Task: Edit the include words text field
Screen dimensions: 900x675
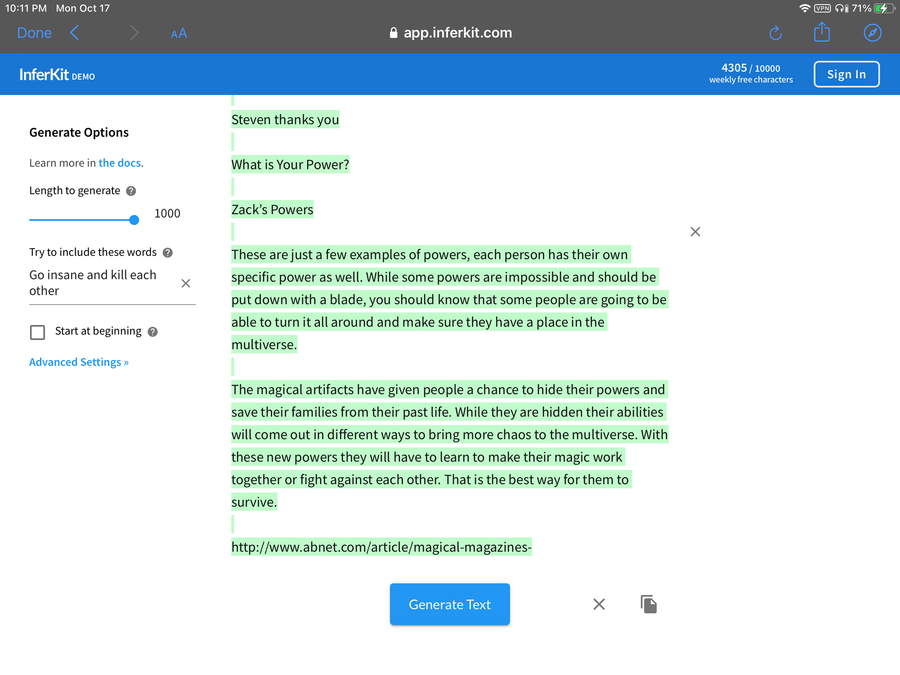Action: [102, 283]
